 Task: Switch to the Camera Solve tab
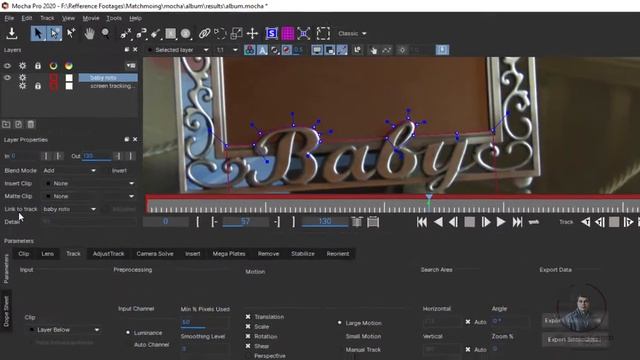click(x=155, y=253)
